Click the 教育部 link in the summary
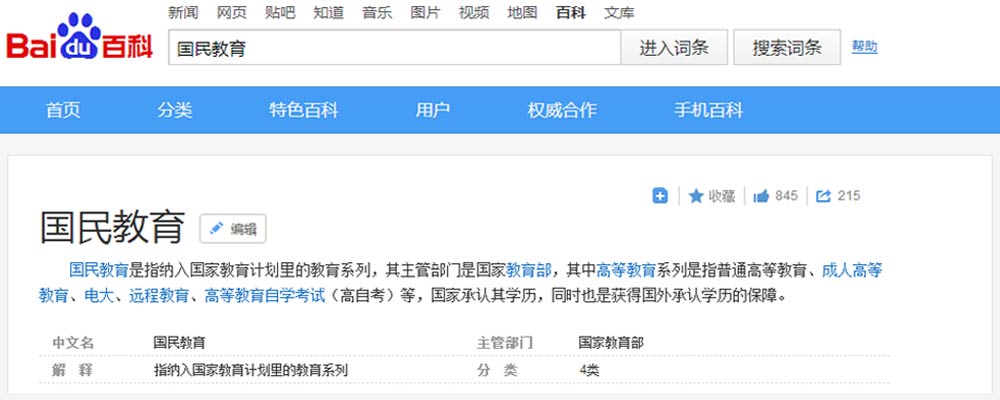 pyautogui.click(x=529, y=270)
